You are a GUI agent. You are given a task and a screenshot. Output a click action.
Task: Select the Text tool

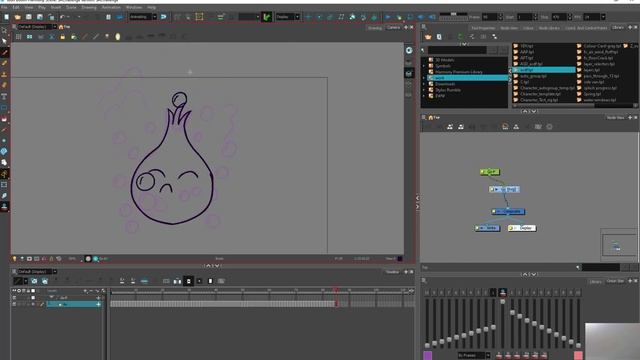pyautogui.click(x=4, y=96)
